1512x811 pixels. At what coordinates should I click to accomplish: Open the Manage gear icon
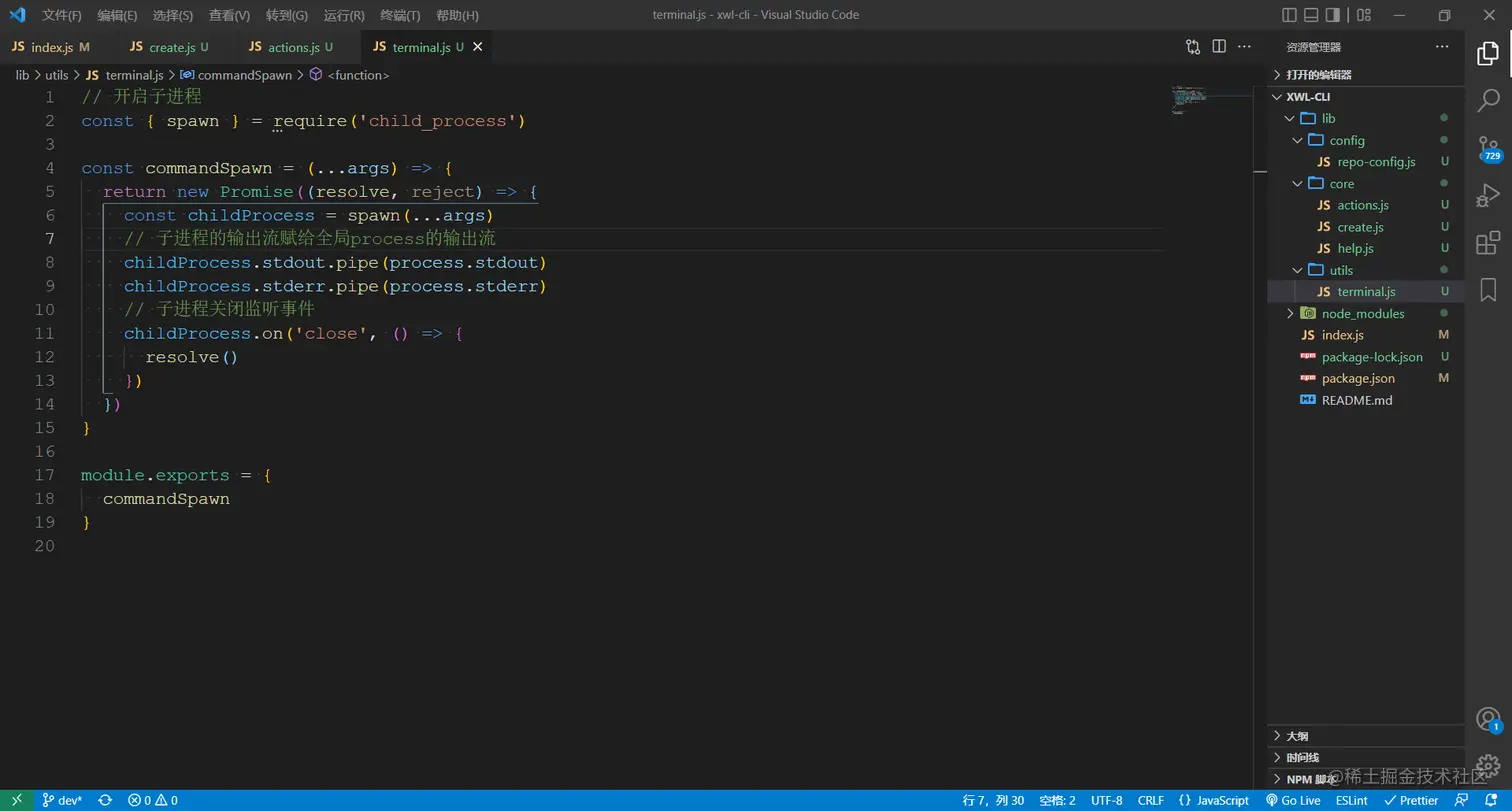1488,767
